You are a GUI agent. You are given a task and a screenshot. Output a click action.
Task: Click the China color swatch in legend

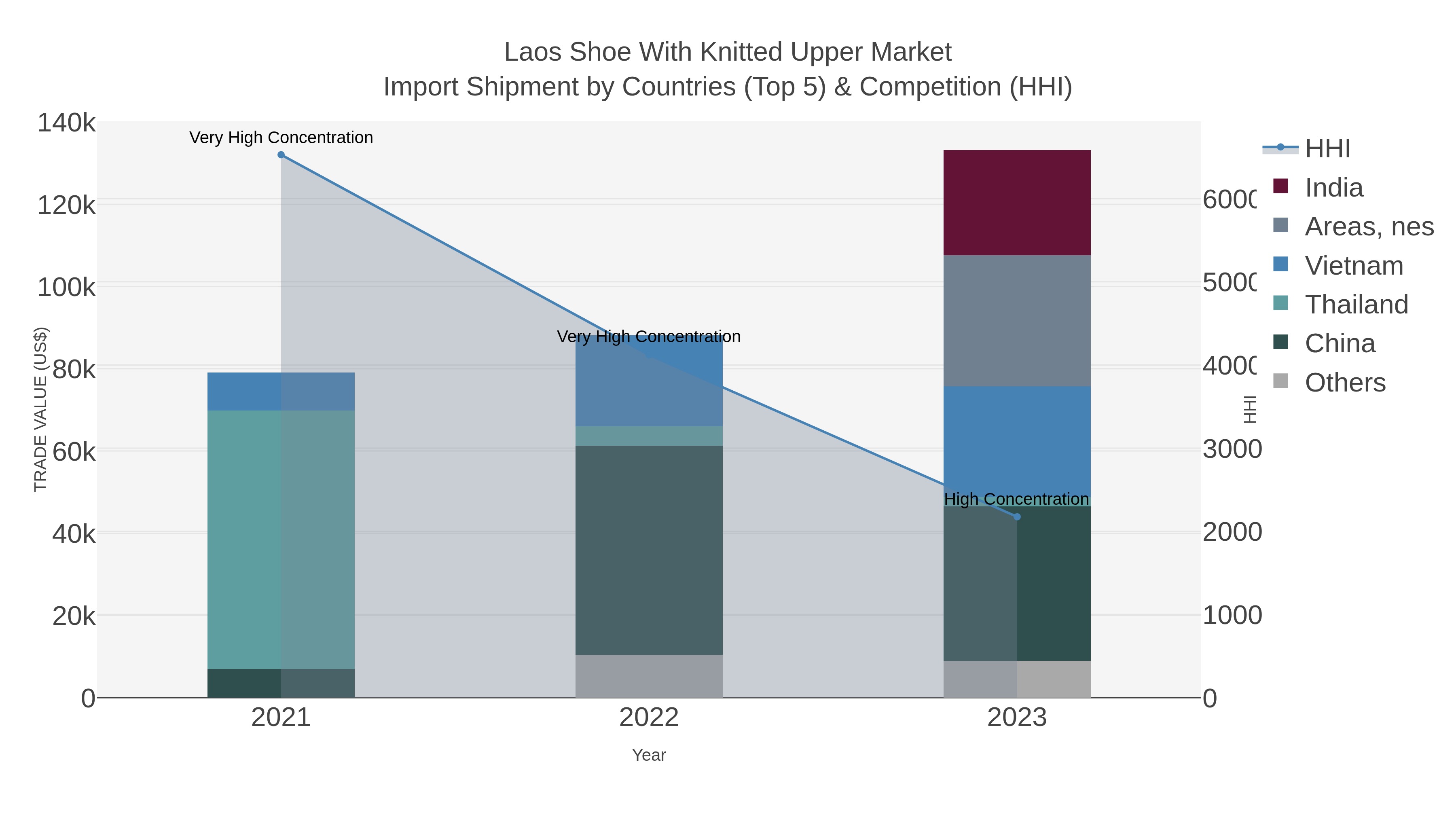(x=1280, y=342)
